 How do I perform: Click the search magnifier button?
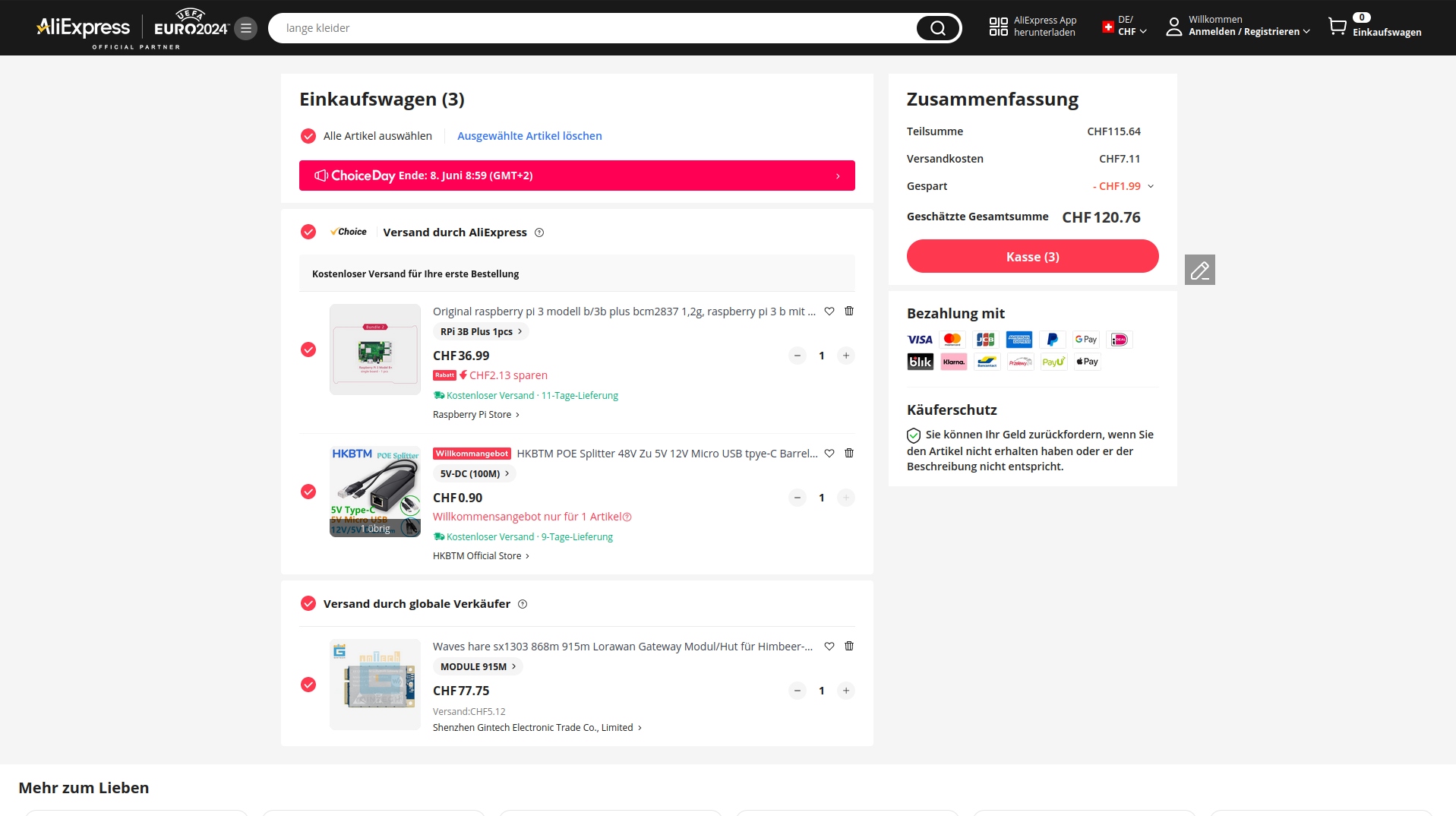tap(938, 28)
